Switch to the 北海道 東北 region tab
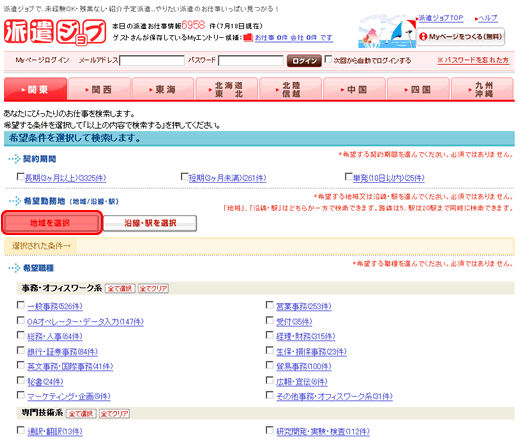The height and width of the screenshot is (439, 520). coord(227,89)
